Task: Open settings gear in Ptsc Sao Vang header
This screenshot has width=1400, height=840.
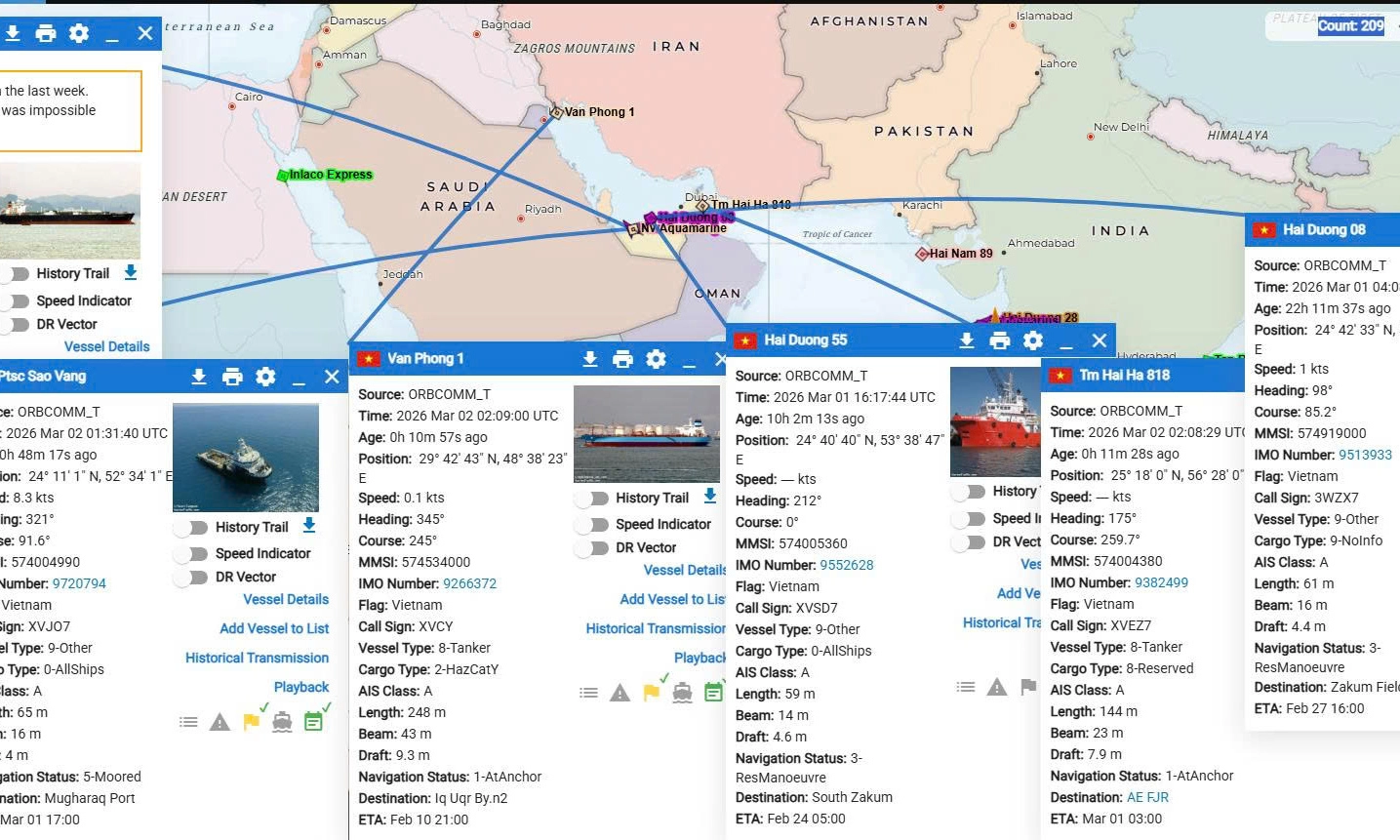Action: 265,377
